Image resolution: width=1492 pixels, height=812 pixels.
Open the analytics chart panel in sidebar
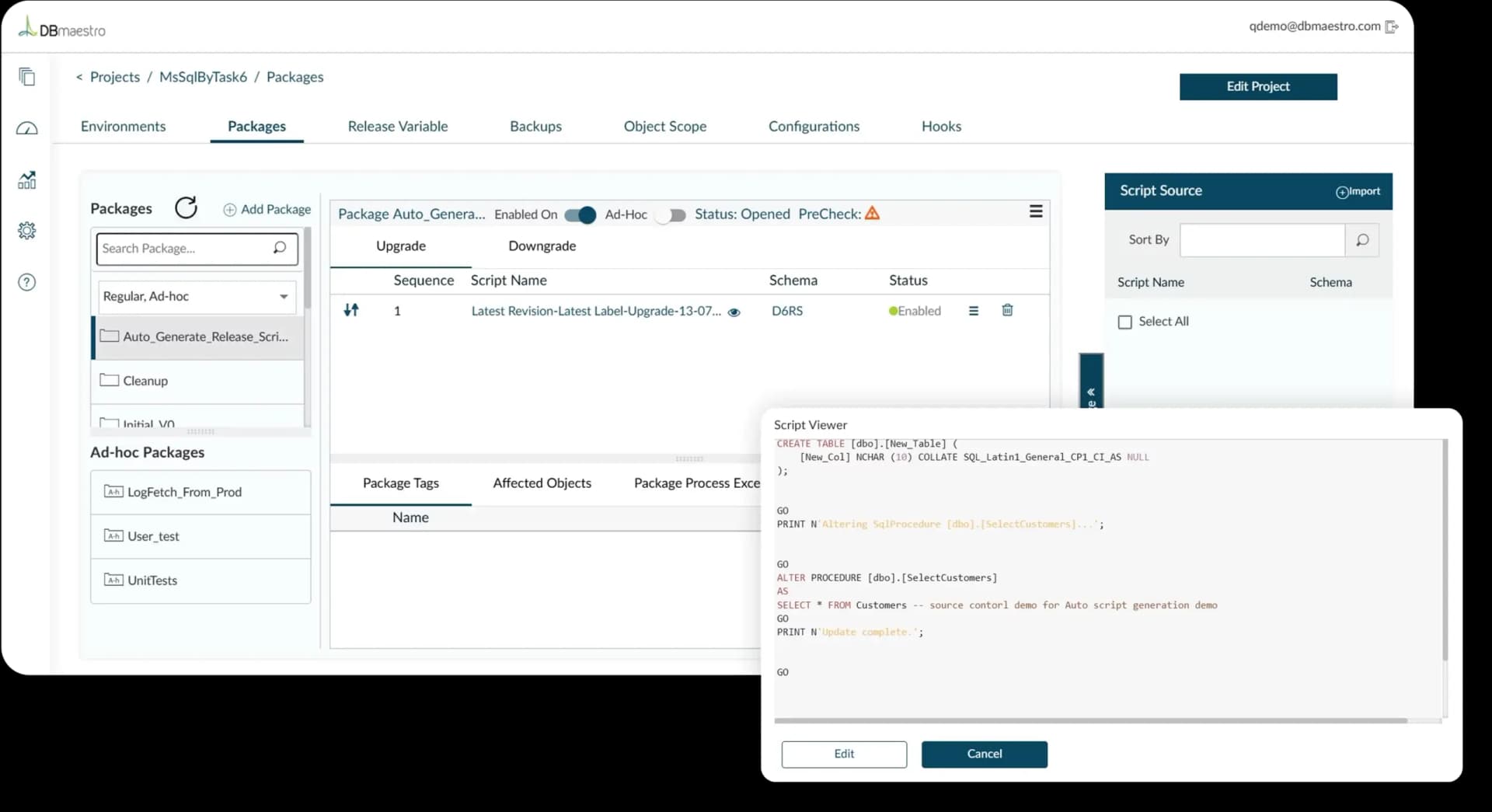coord(27,180)
